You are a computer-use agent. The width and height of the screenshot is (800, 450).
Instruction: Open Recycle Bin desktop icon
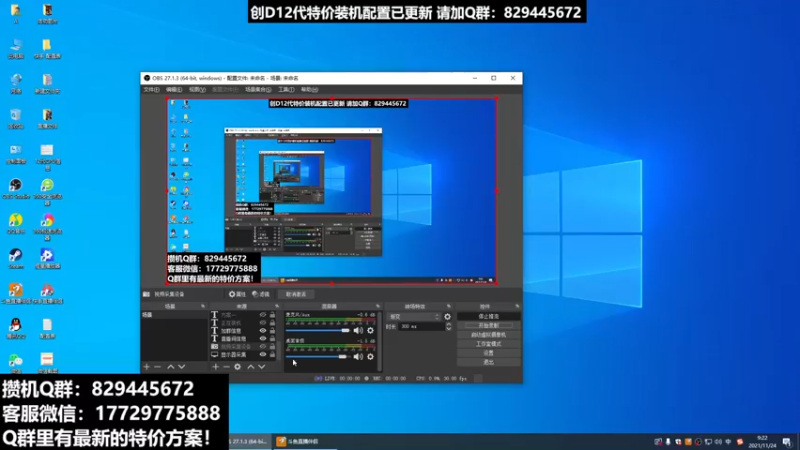16,118
